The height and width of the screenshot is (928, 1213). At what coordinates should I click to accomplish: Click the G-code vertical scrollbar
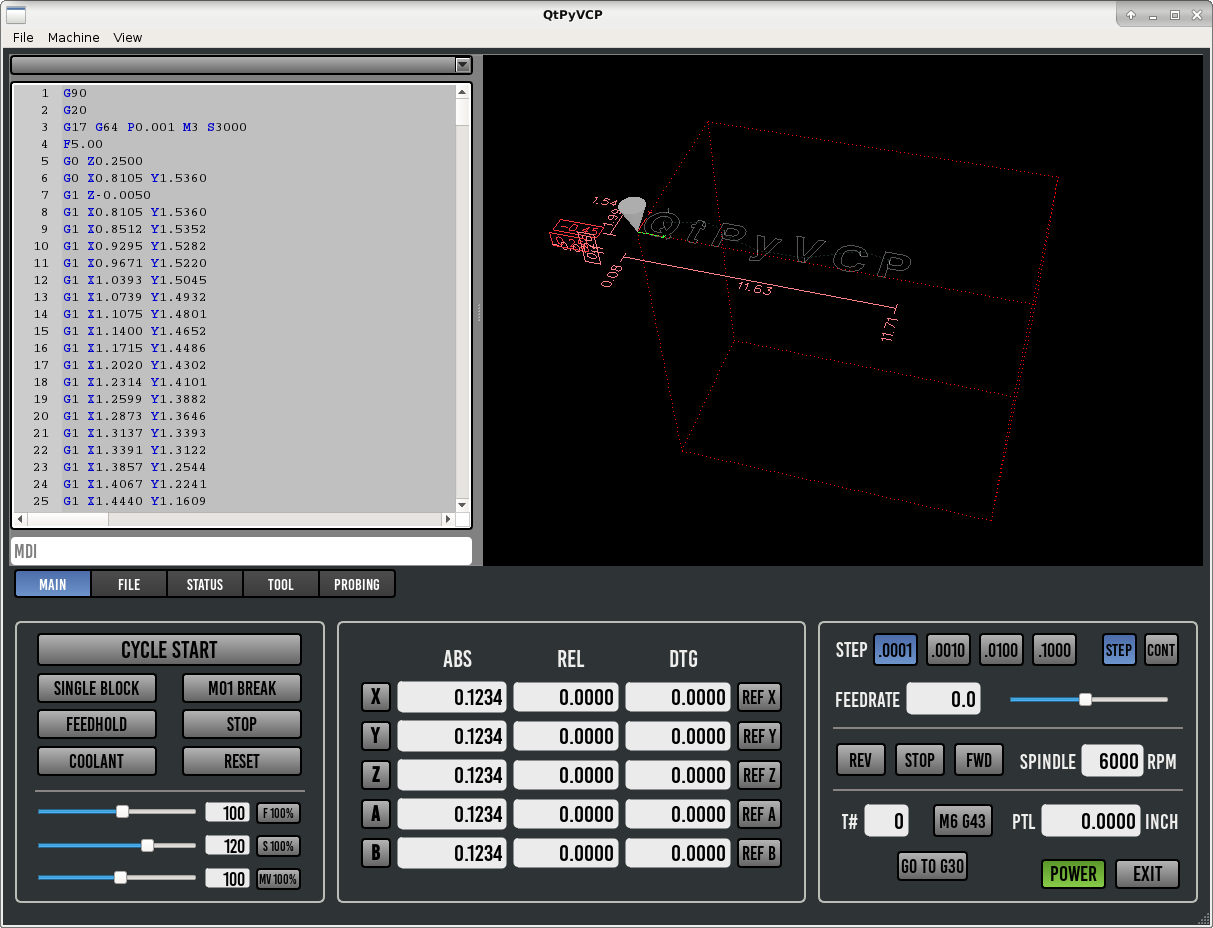462,298
